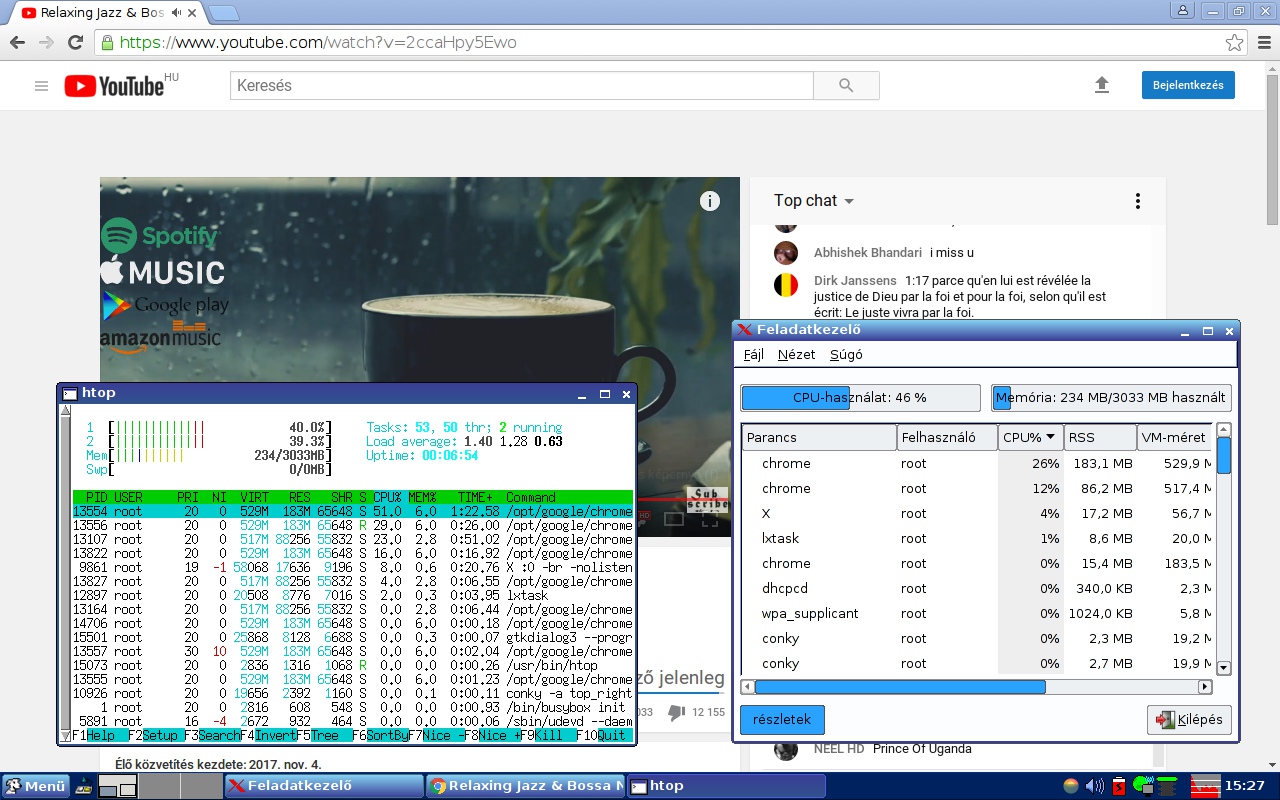Select the dhcpcd process row
The image size is (1280, 800).
tap(978, 588)
